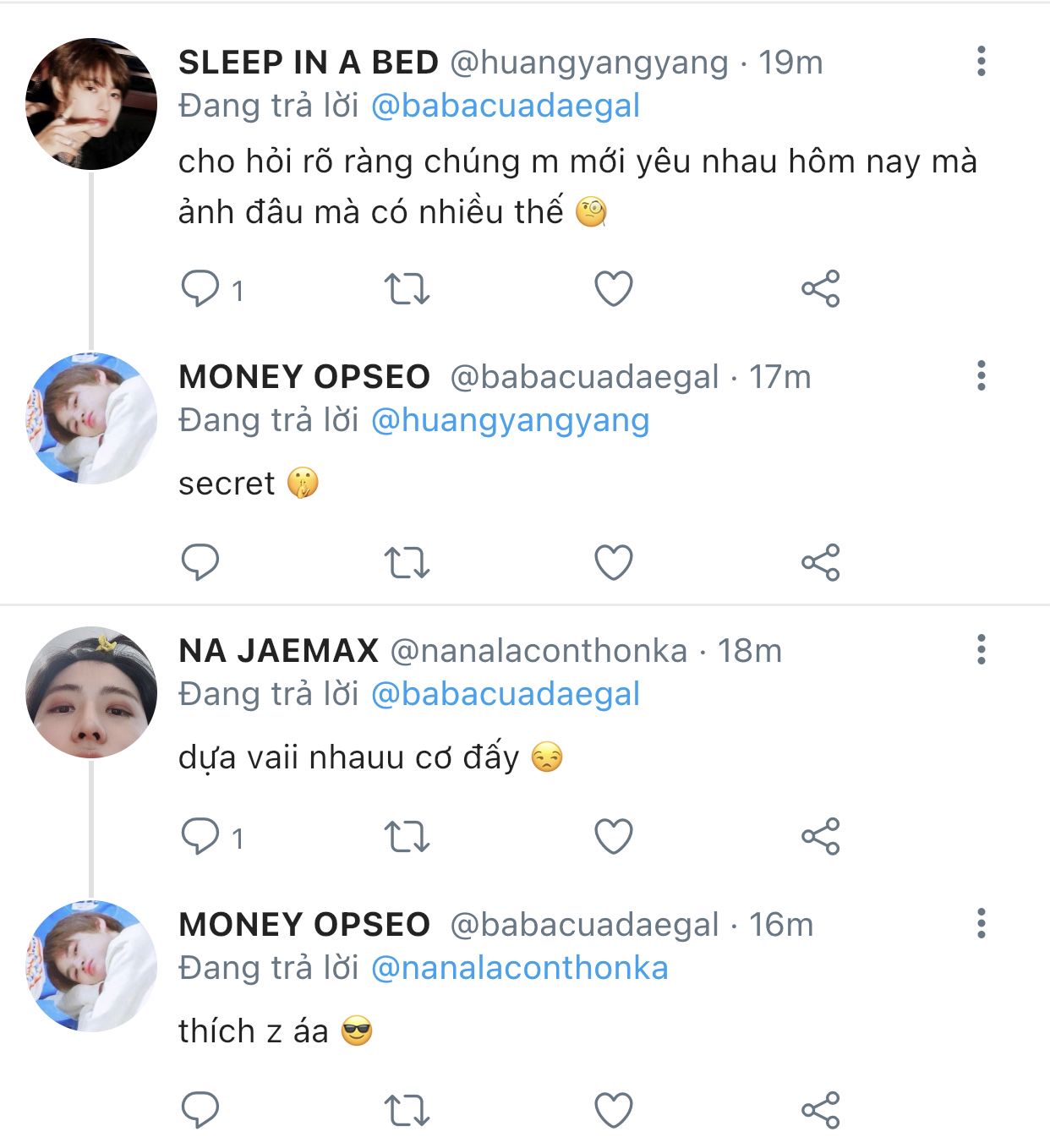Image resolution: width=1050 pixels, height=1148 pixels.
Task: Retweet the huangyangyang tweet
Action: pyautogui.click(x=407, y=289)
